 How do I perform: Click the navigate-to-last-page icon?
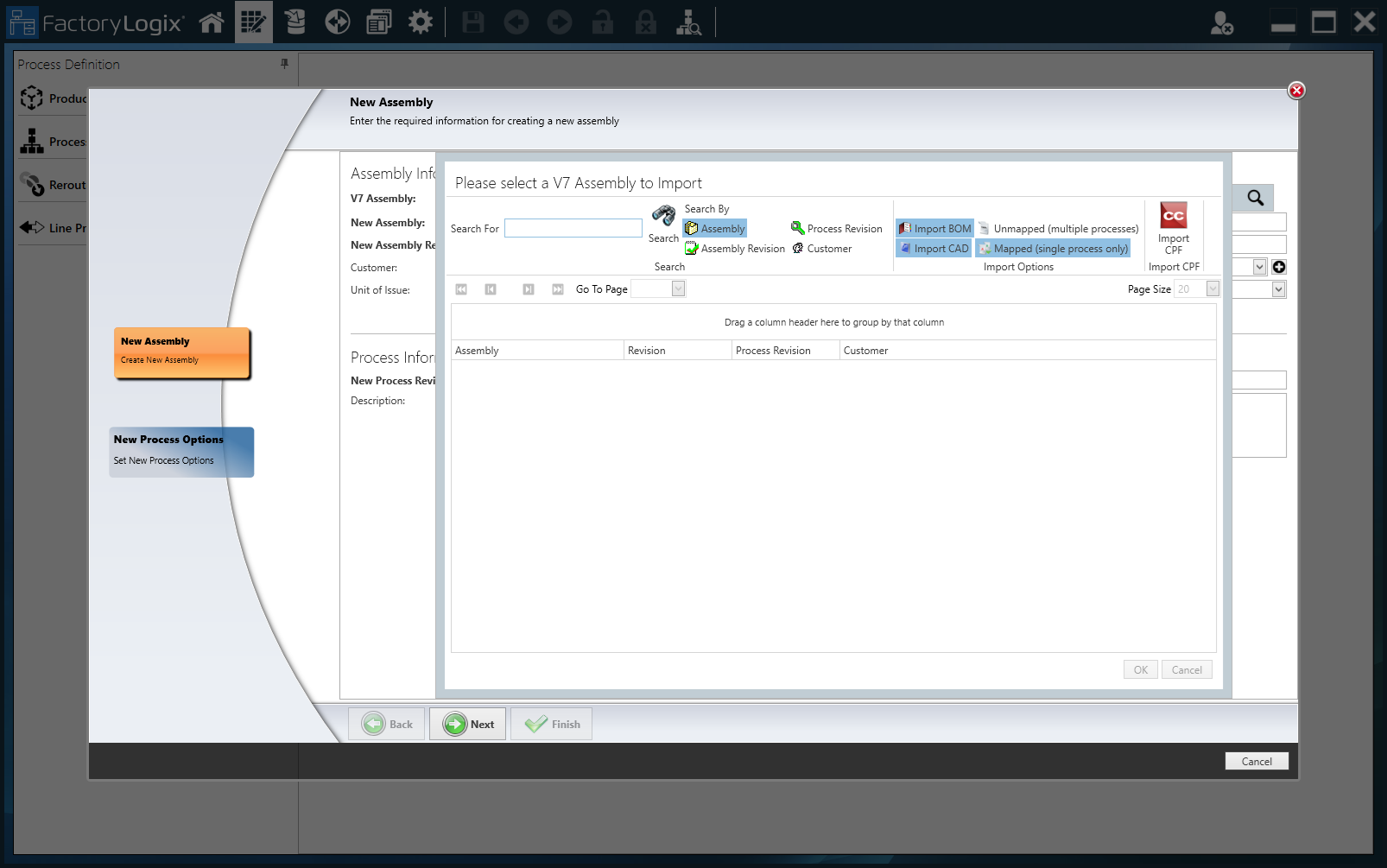(x=557, y=288)
